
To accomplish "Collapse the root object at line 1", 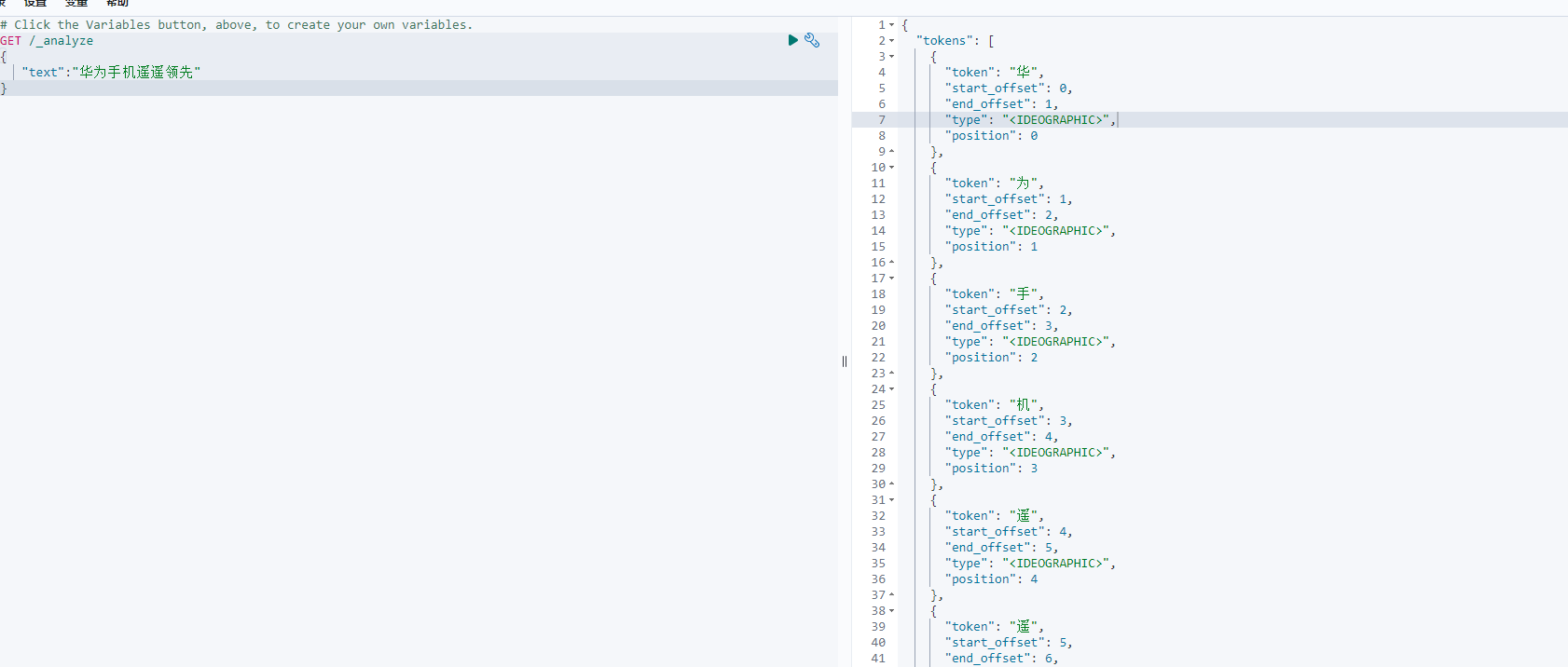I will pyautogui.click(x=892, y=25).
